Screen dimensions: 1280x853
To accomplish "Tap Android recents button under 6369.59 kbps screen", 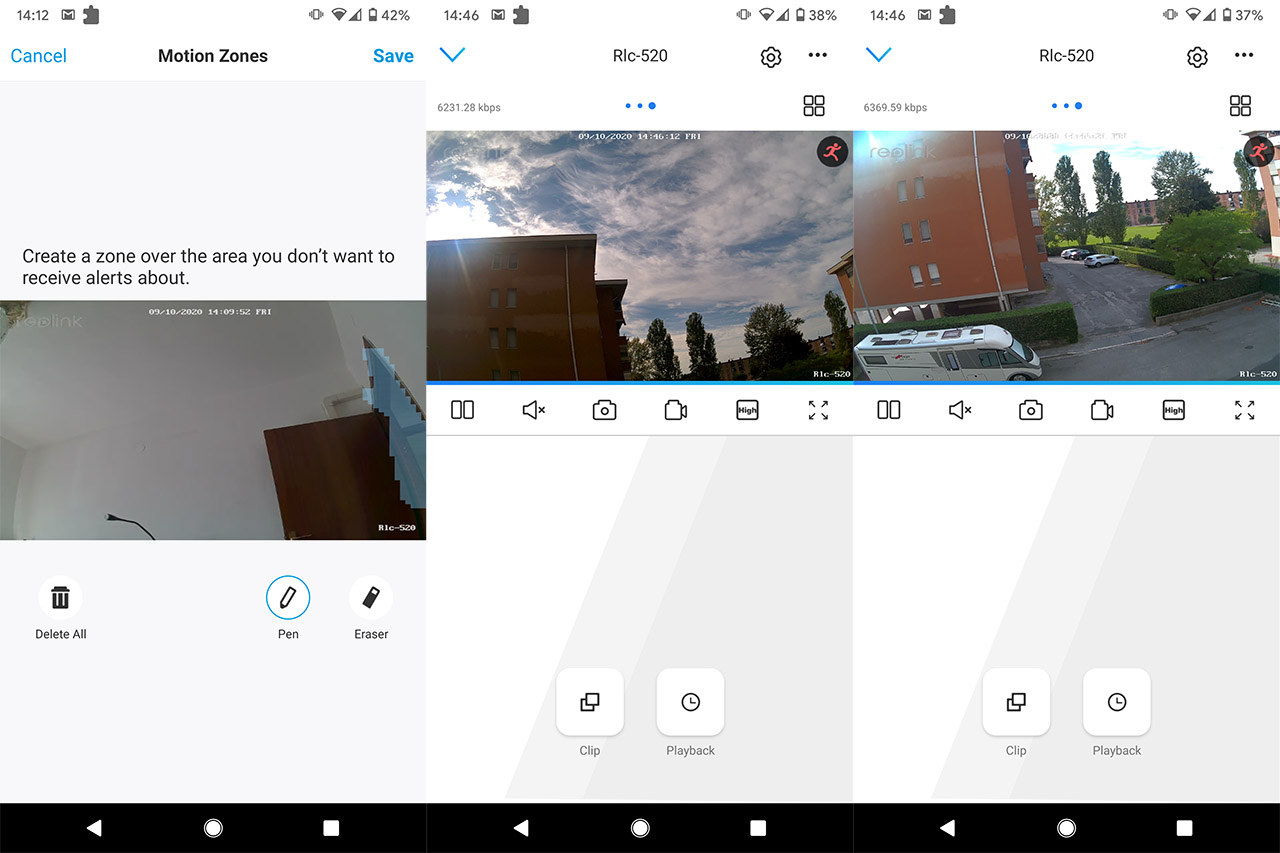I will (x=1184, y=828).
